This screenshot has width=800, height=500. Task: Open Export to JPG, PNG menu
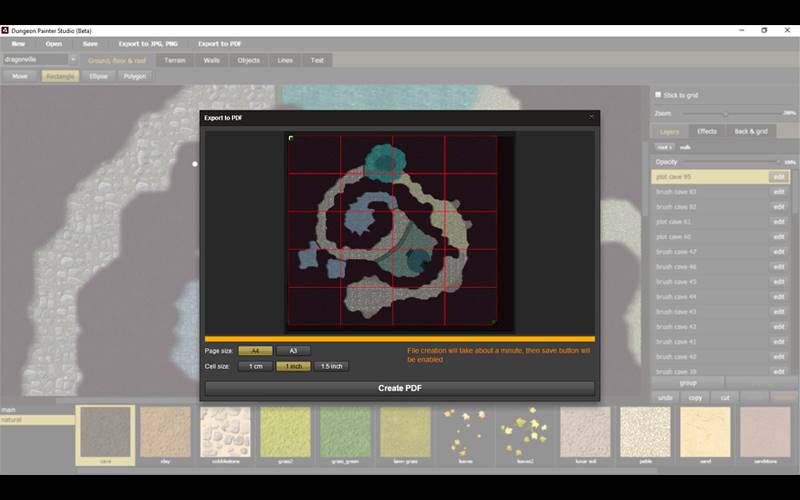click(148, 44)
